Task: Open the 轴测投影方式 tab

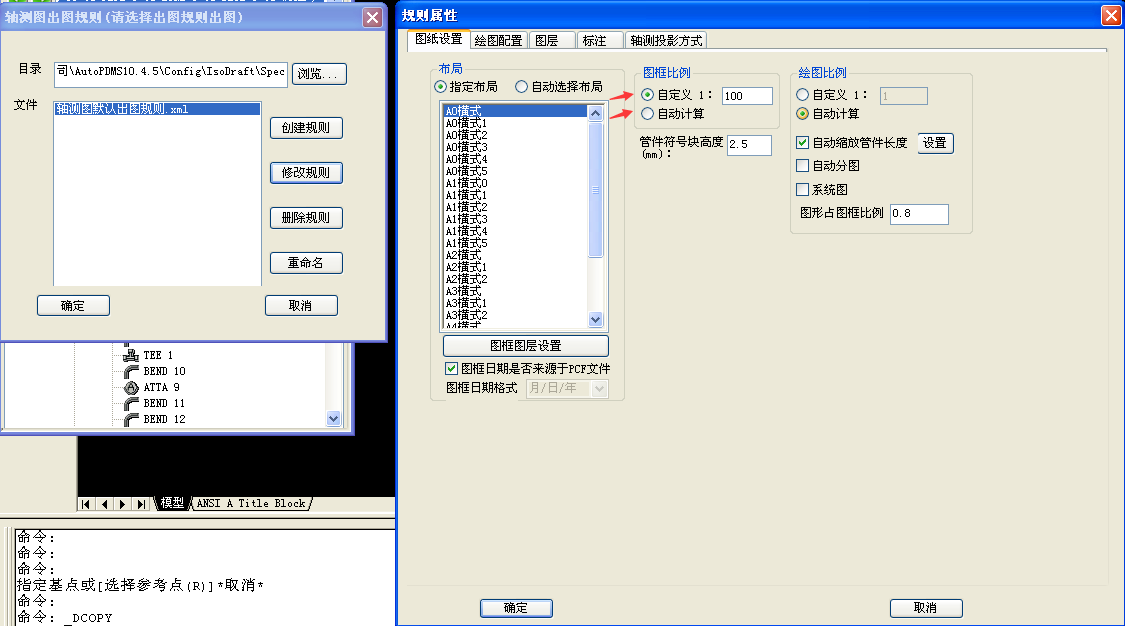Action: click(666, 41)
